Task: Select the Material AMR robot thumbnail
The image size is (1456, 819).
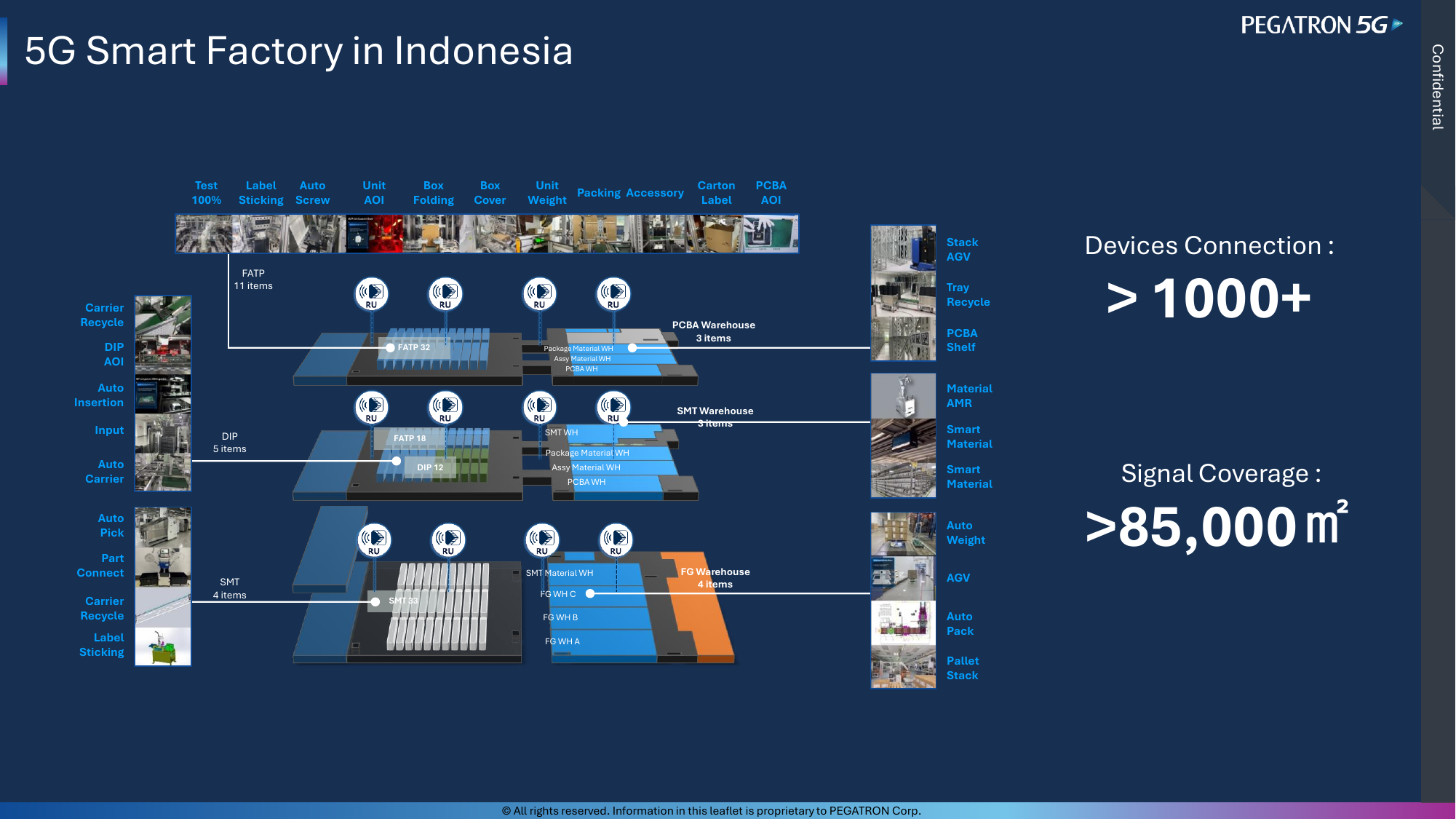Action: [903, 395]
